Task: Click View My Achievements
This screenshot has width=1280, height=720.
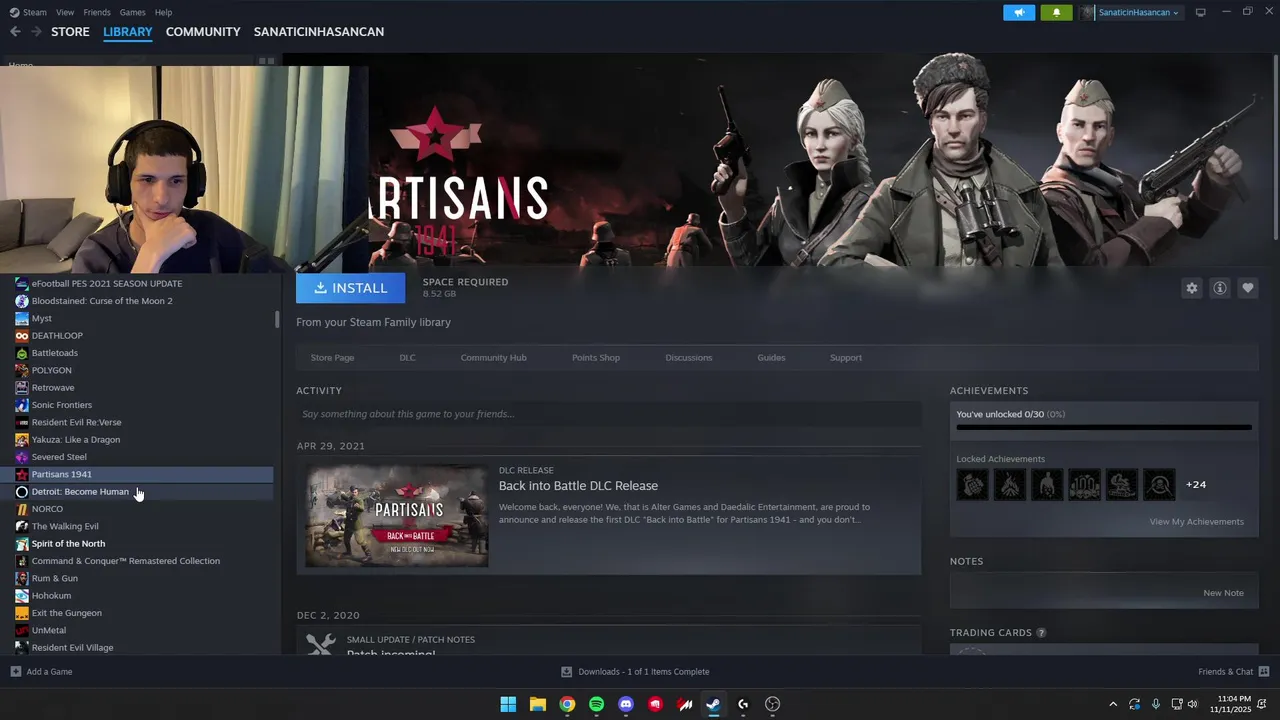Action: [x=1196, y=522]
